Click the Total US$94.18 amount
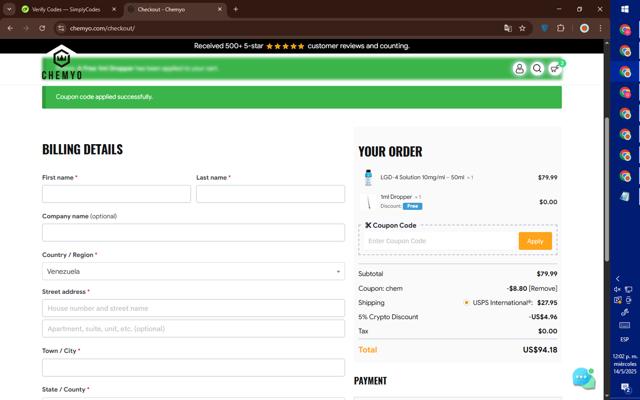The image size is (640, 400). pos(540,350)
